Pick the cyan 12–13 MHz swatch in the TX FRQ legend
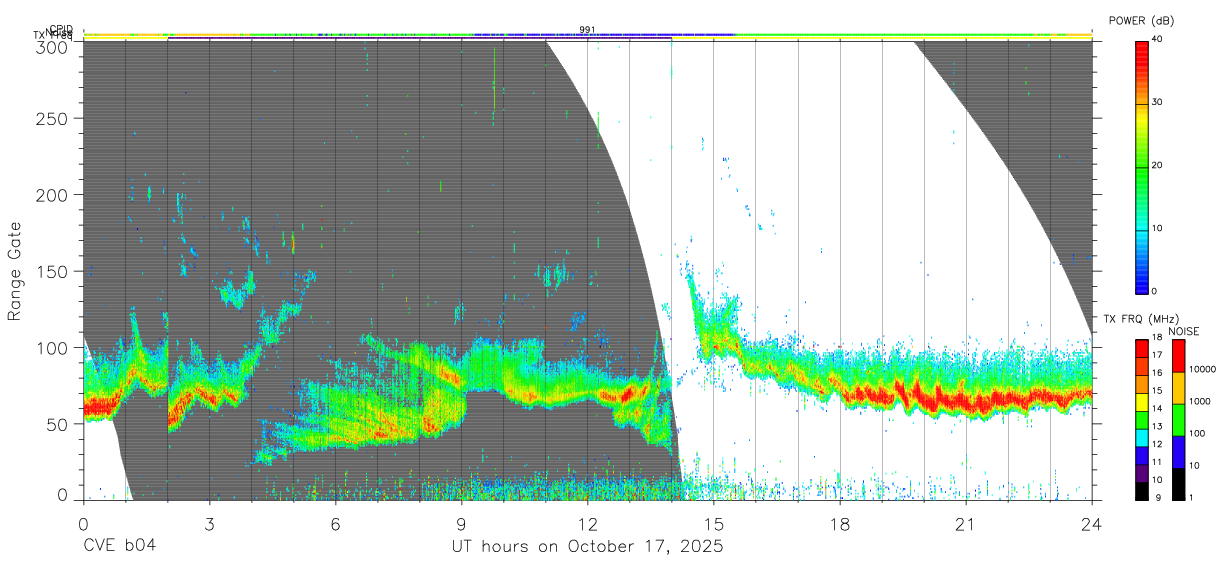 point(1142,436)
